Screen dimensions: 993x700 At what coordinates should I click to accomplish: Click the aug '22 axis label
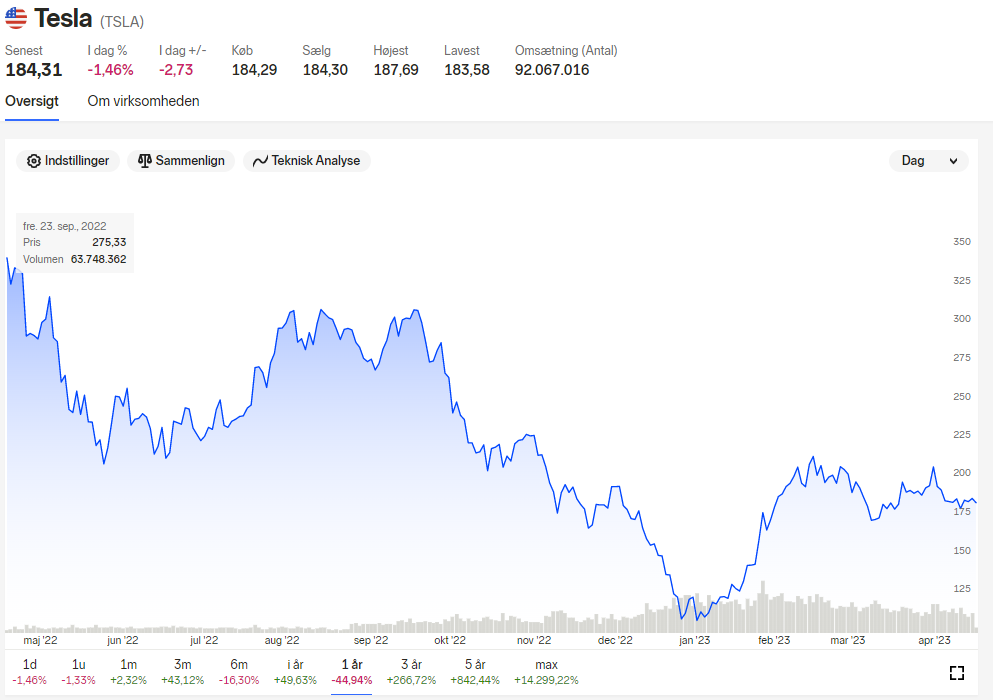tap(282, 640)
